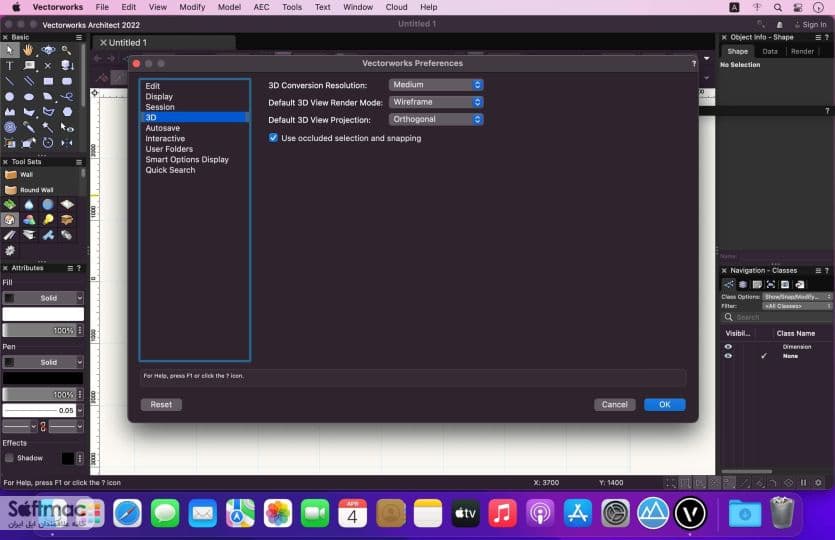Screen dimensions: 835x540
Task: Select the Zoom magnifier tool
Action: click(67, 50)
